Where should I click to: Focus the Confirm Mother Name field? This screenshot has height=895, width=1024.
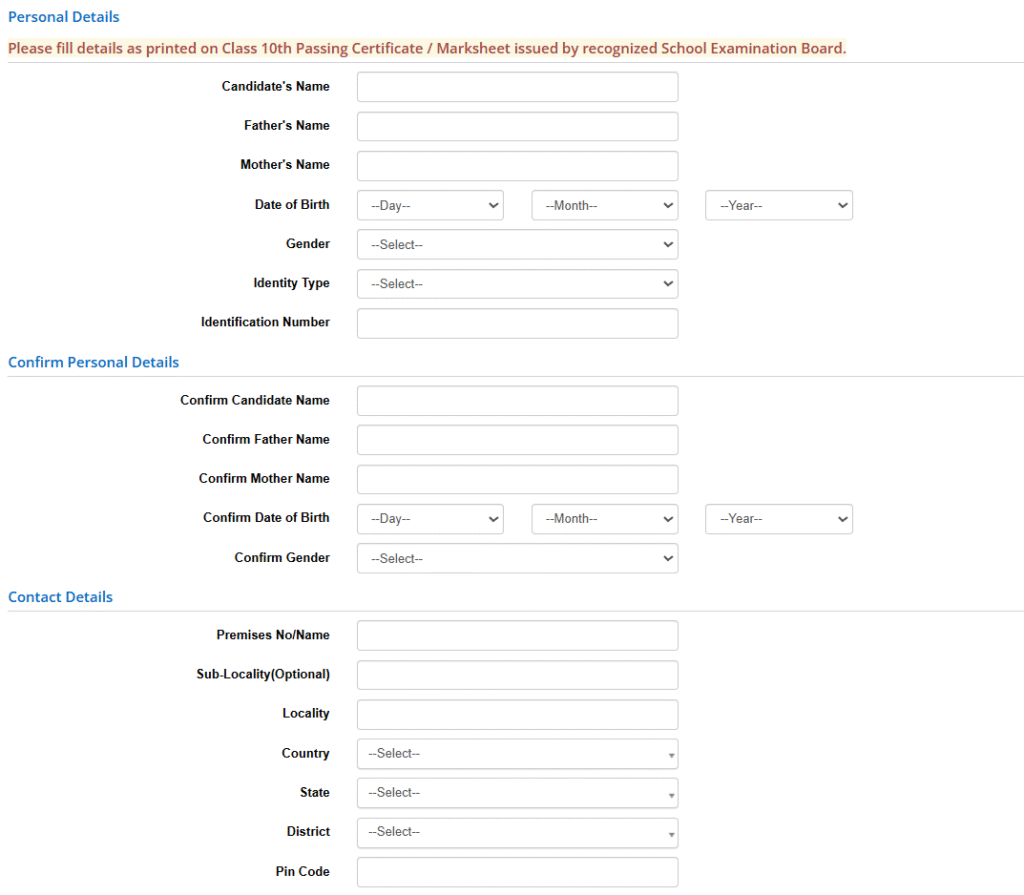(x=517, y=479)
